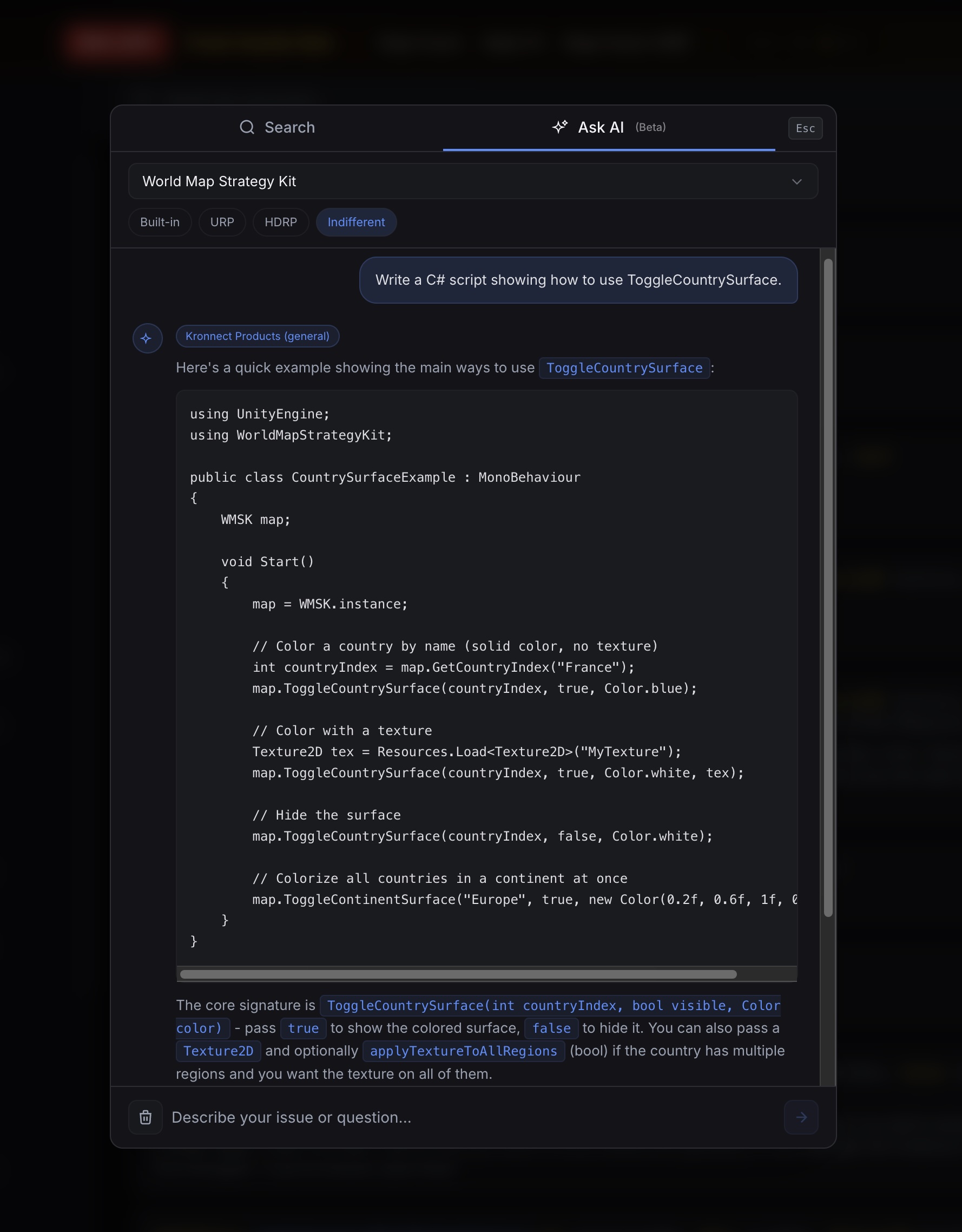Toggle the Built-in pipeline filter

[160, 222]
